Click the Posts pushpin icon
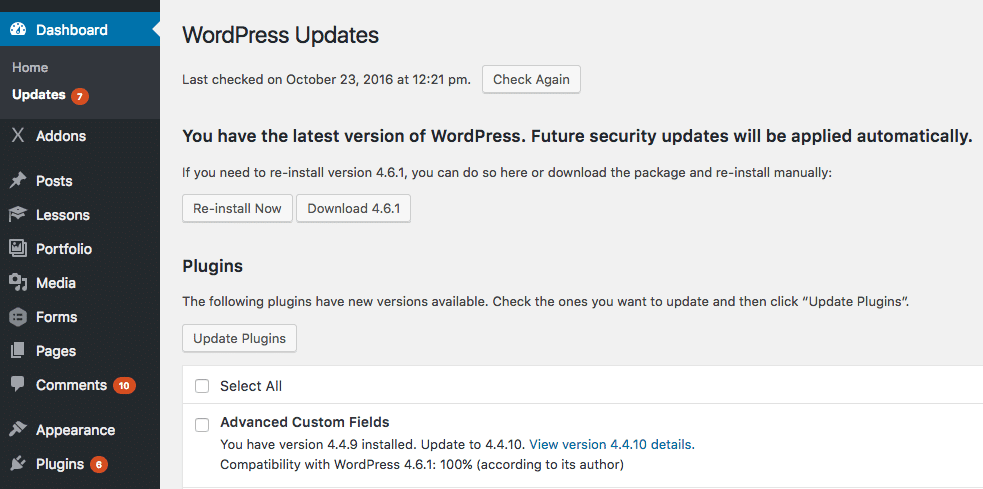This screenshot has height=489, width=983. pyautogui.click(x=18, y=181)
